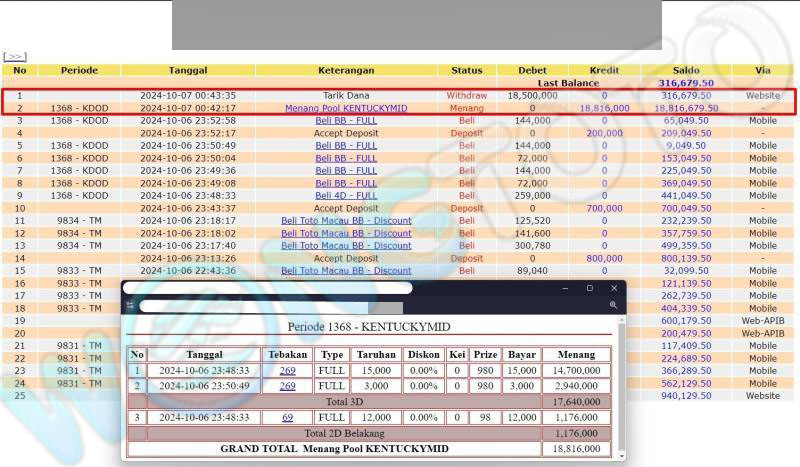The height and width of the screenshot is (467, 800).
Task: Expand the >> link above the table
Action: click(14, 57)
